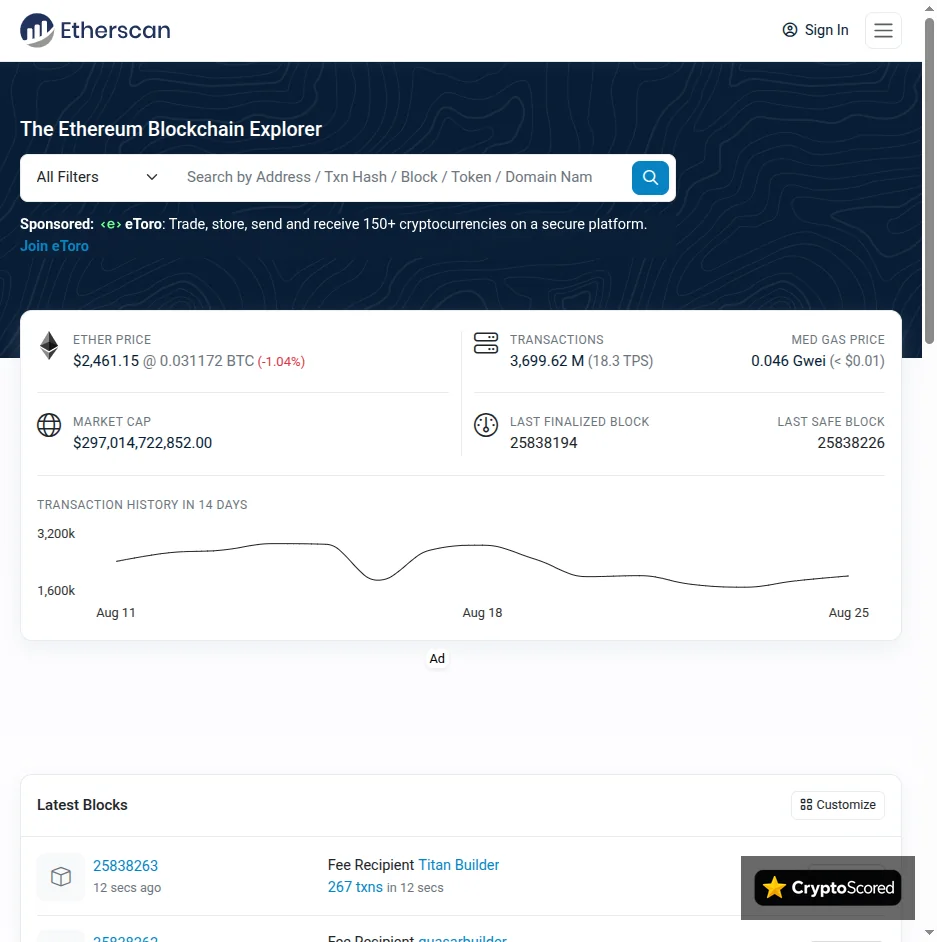
Task: Open the Titan Builder fee recipient
Action: [458, 865]
